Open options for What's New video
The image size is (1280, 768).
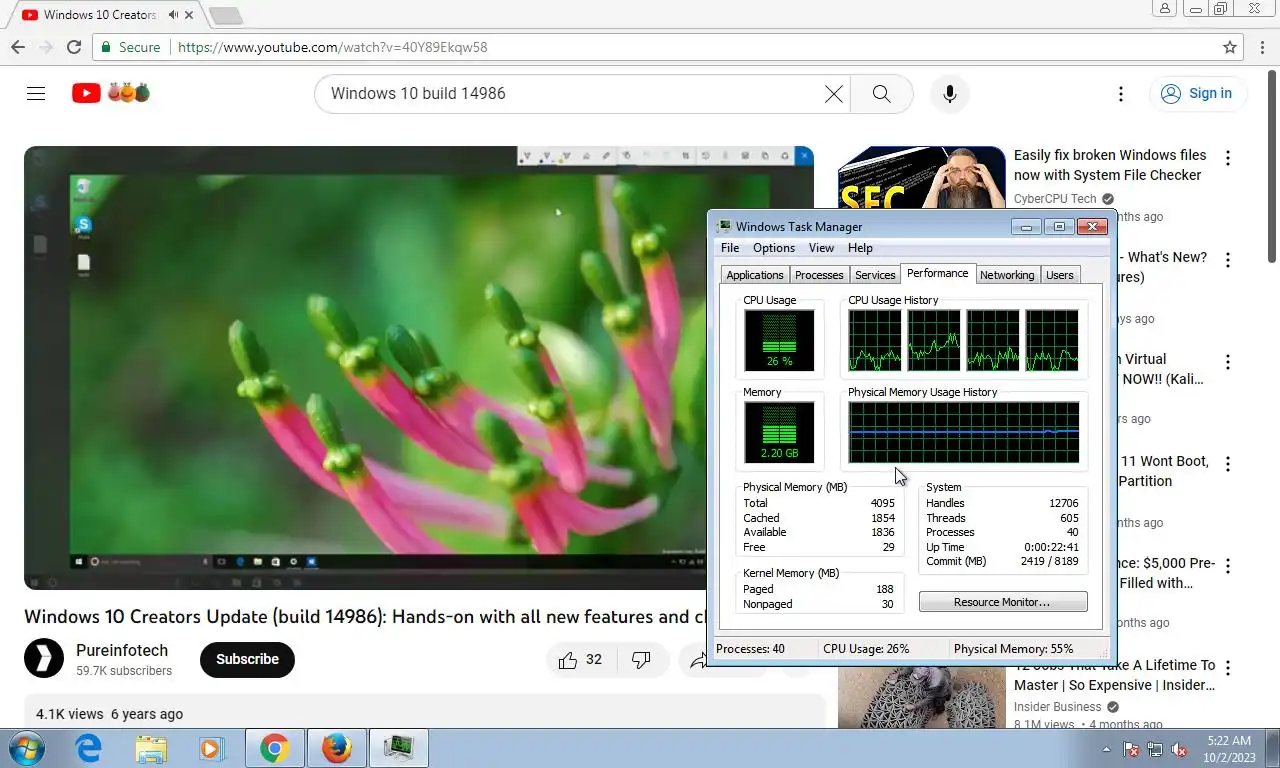1228,260
